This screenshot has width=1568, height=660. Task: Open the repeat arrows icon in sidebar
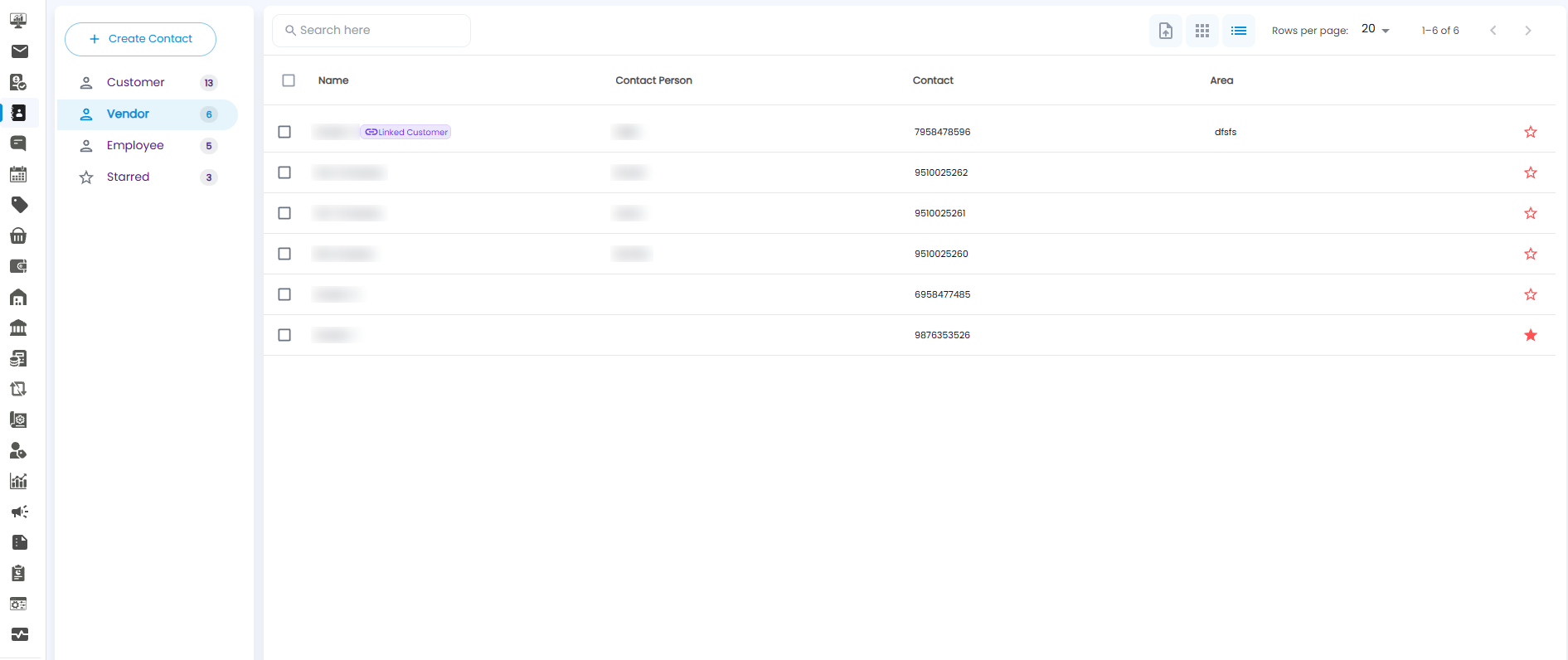click(18, 389)
